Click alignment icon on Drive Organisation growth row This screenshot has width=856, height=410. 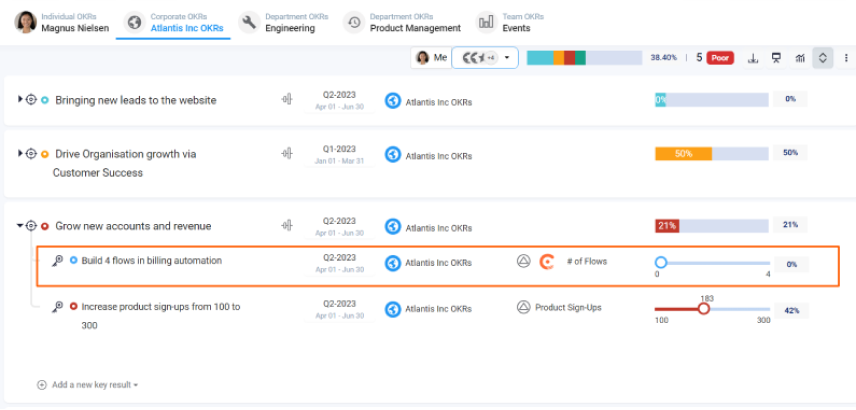[287, 154]
